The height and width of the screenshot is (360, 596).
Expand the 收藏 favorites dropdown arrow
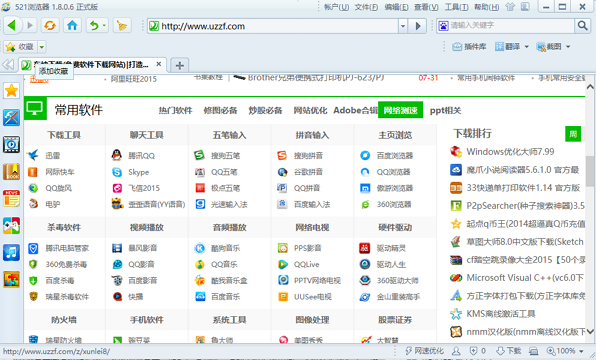(42, 47)
